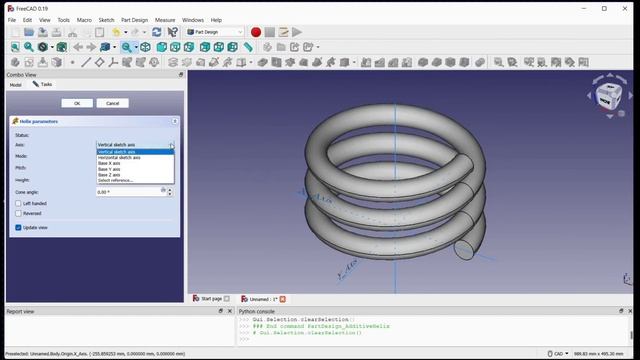Click the Execute macro play icon
Image resolution: width=640 pixels, height=360 pixels.
coord(297,32)
